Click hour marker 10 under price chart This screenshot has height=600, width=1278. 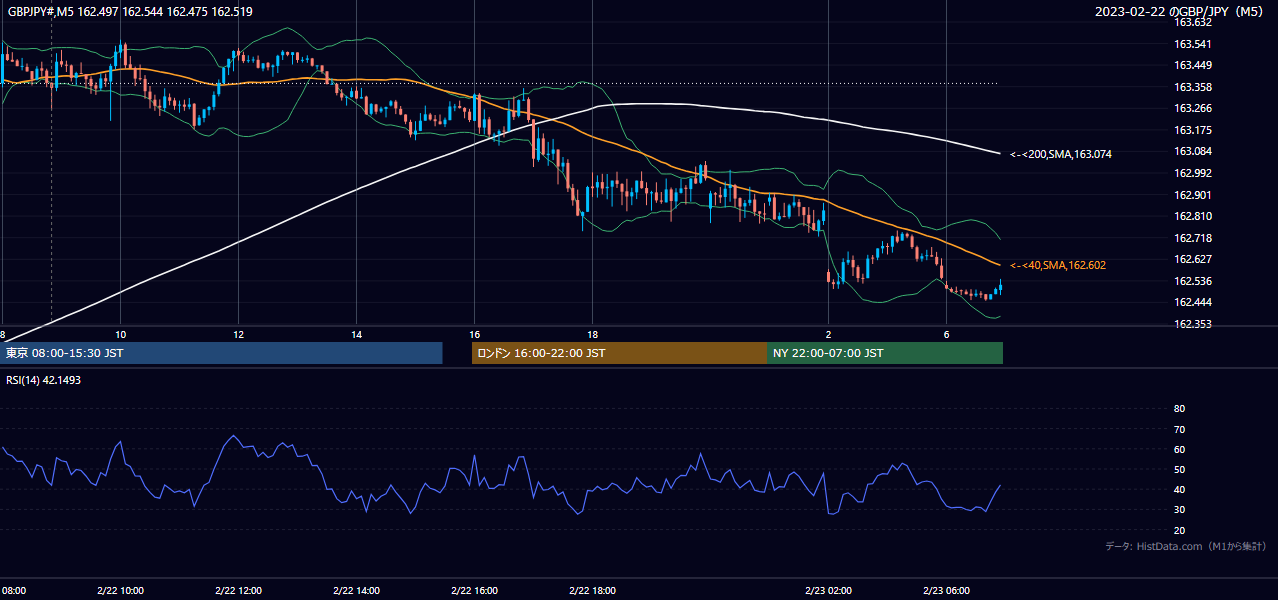tap(120, 334)
